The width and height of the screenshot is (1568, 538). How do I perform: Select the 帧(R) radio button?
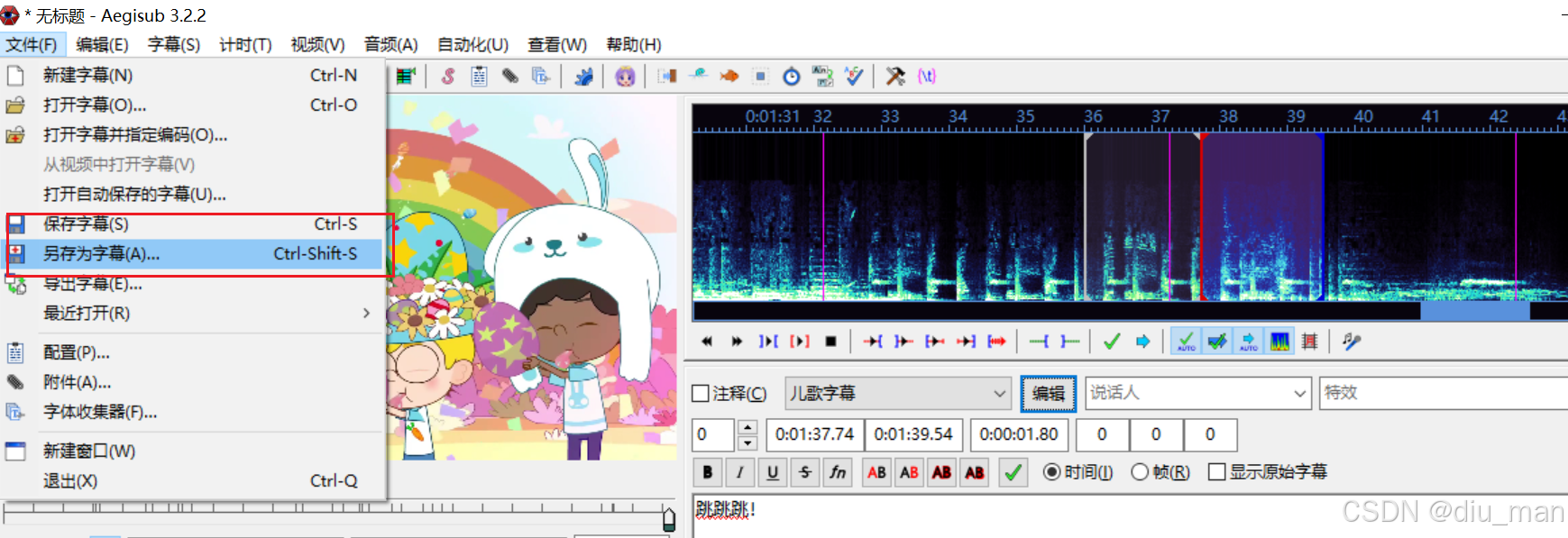coord(1160,472)
